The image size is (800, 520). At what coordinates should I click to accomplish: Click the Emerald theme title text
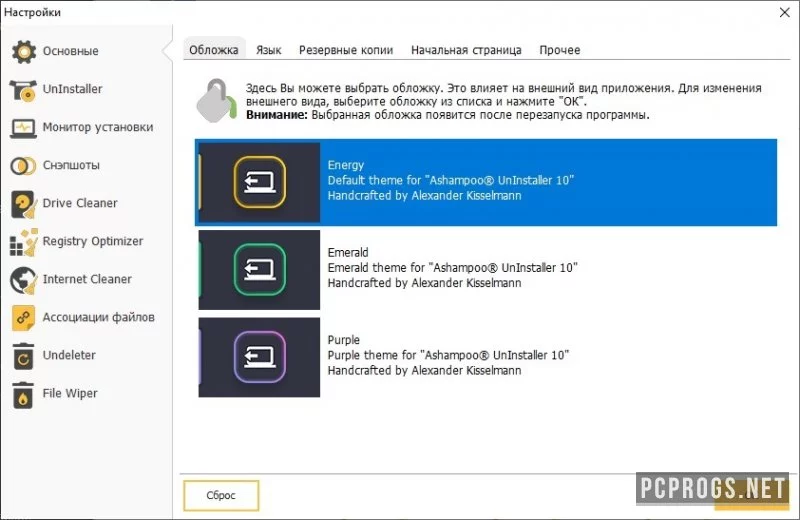(x=348, y=253)
